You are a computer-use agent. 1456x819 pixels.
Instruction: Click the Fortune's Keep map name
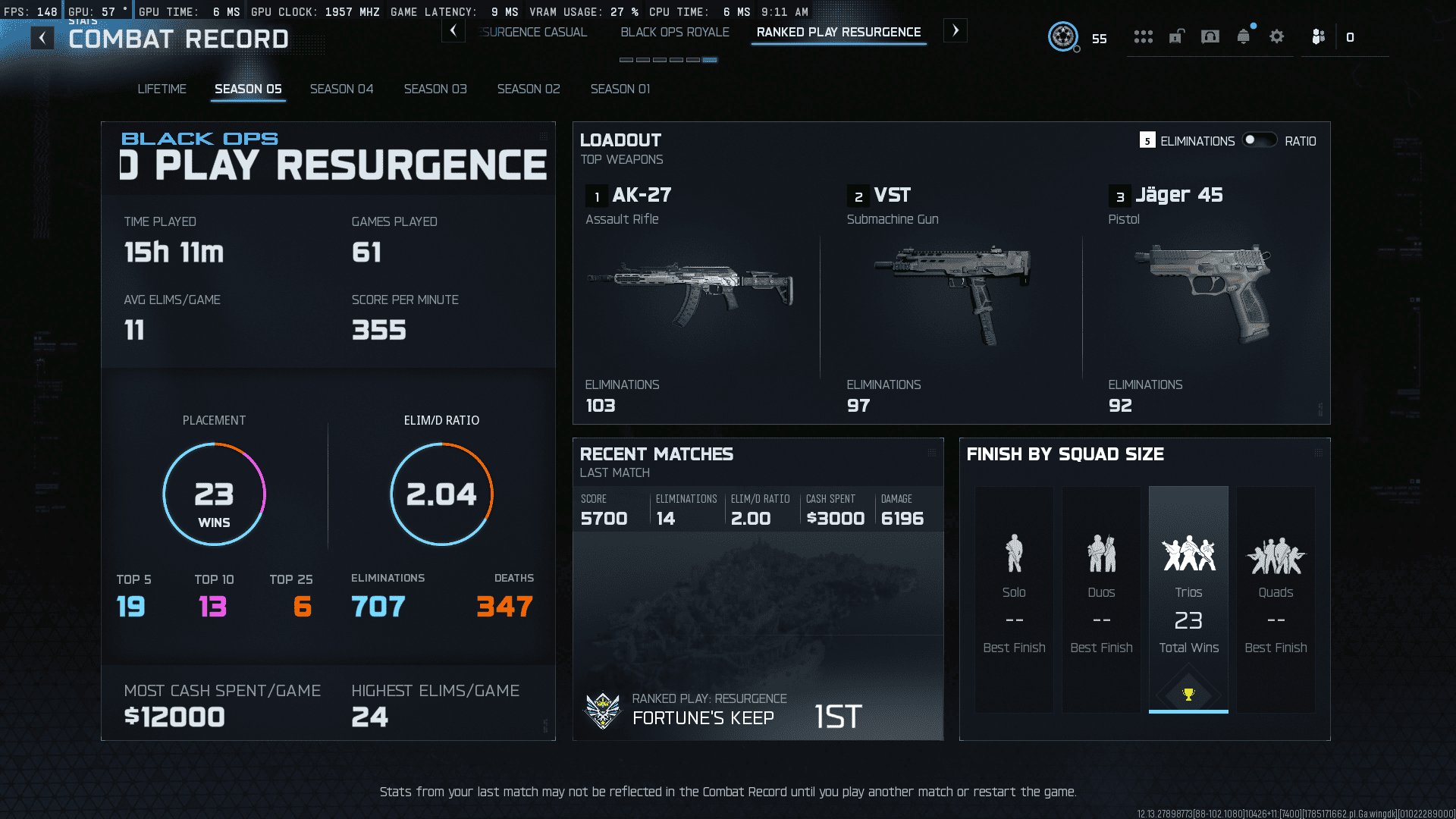coord(703,717)
